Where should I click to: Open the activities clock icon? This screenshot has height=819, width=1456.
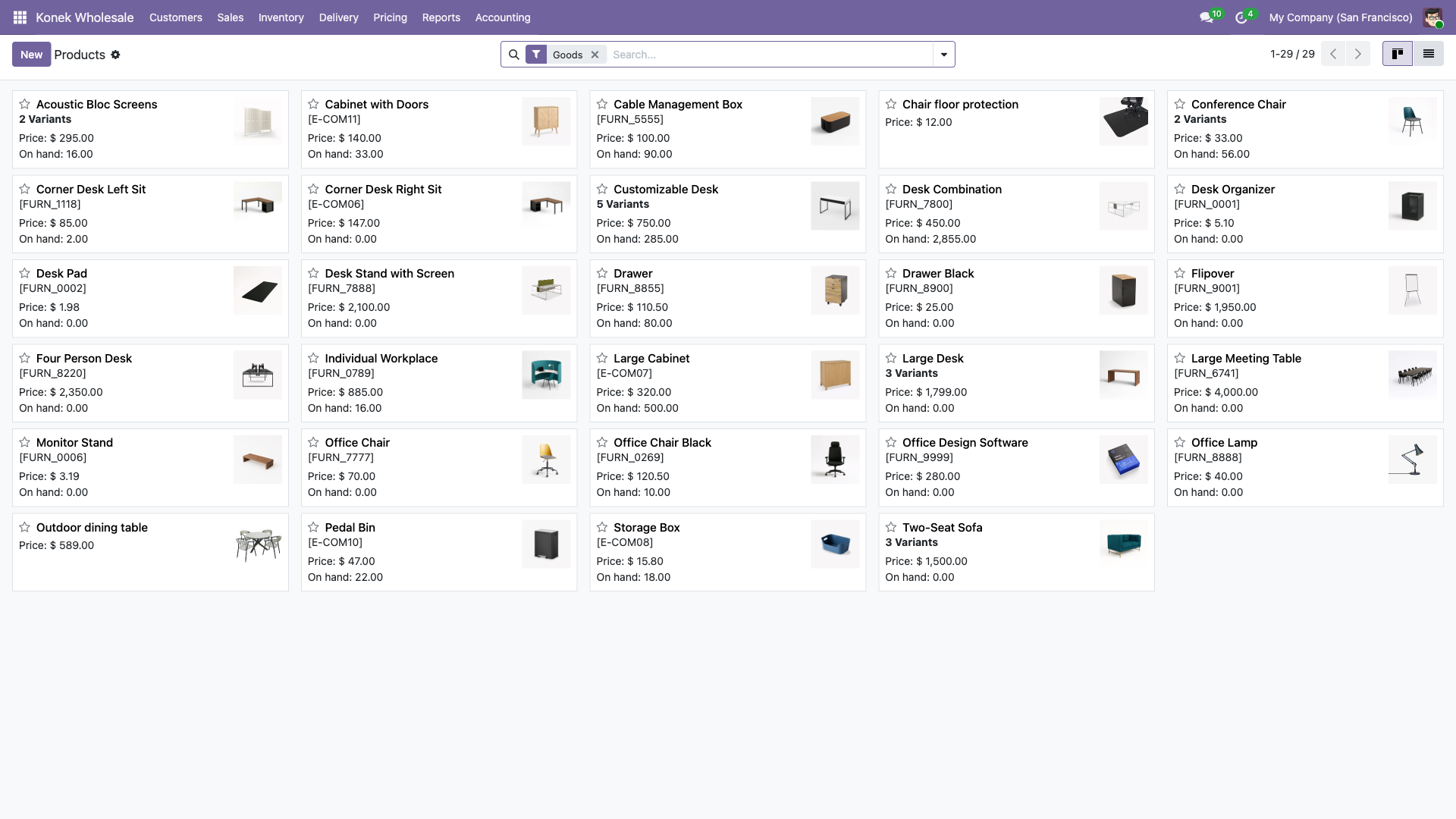1241,17
